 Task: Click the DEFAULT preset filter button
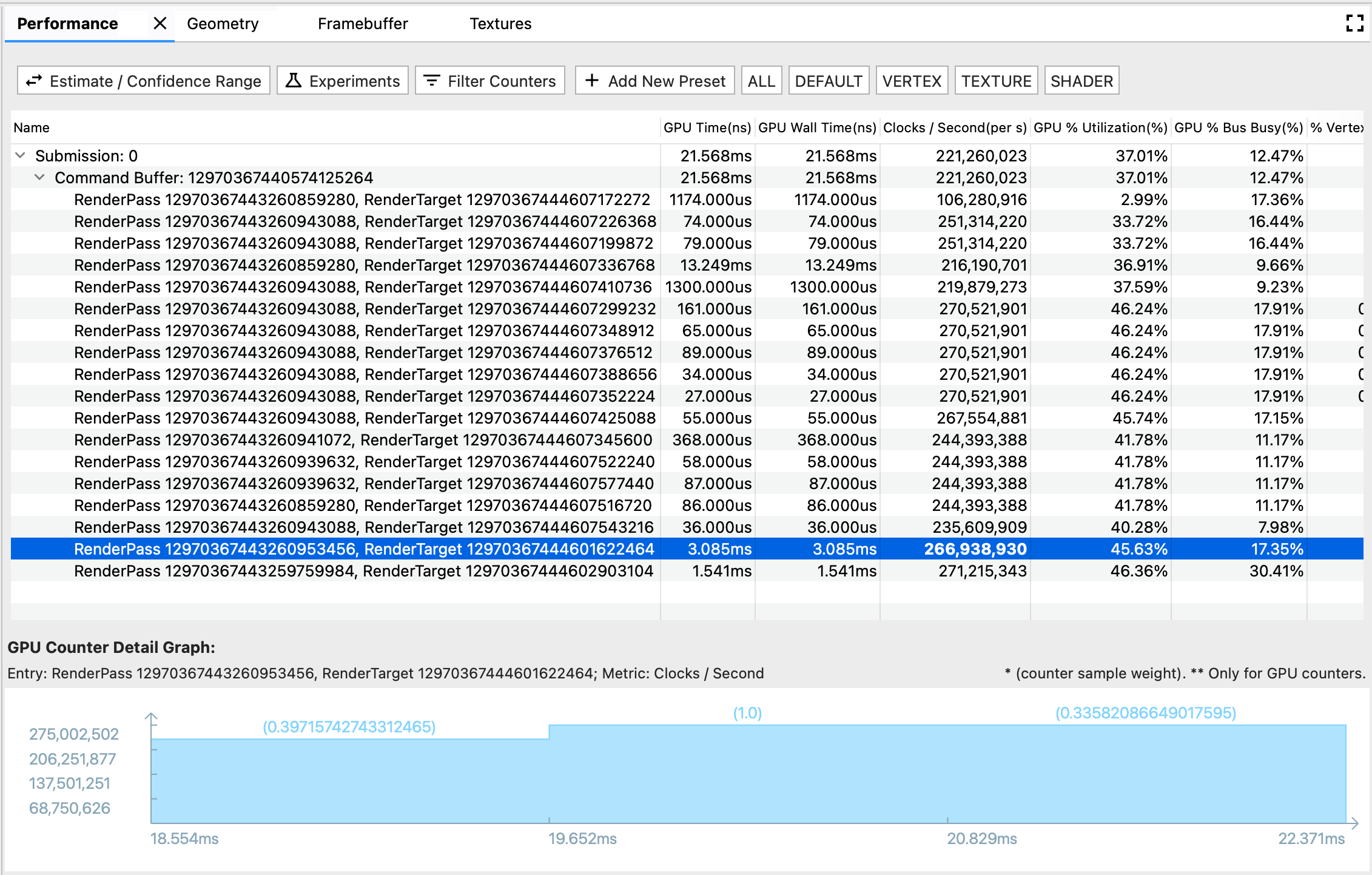828,82
